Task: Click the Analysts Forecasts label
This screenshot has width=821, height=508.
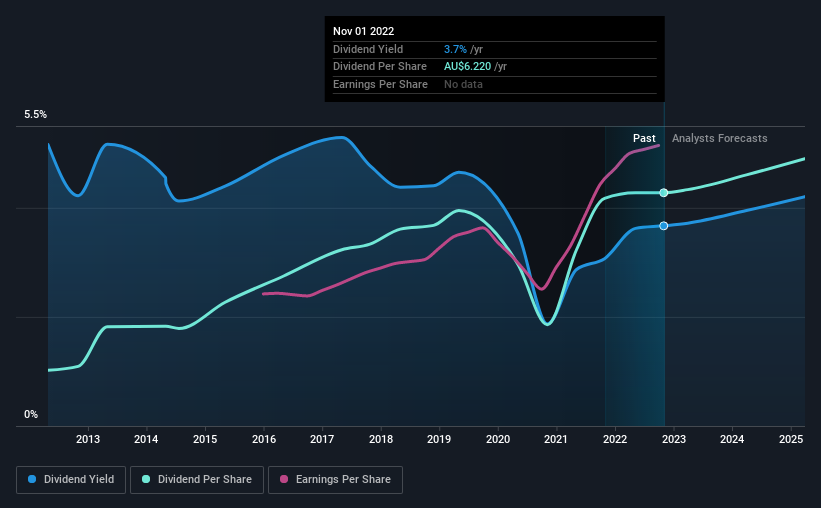Action: [x=719, y=138]
